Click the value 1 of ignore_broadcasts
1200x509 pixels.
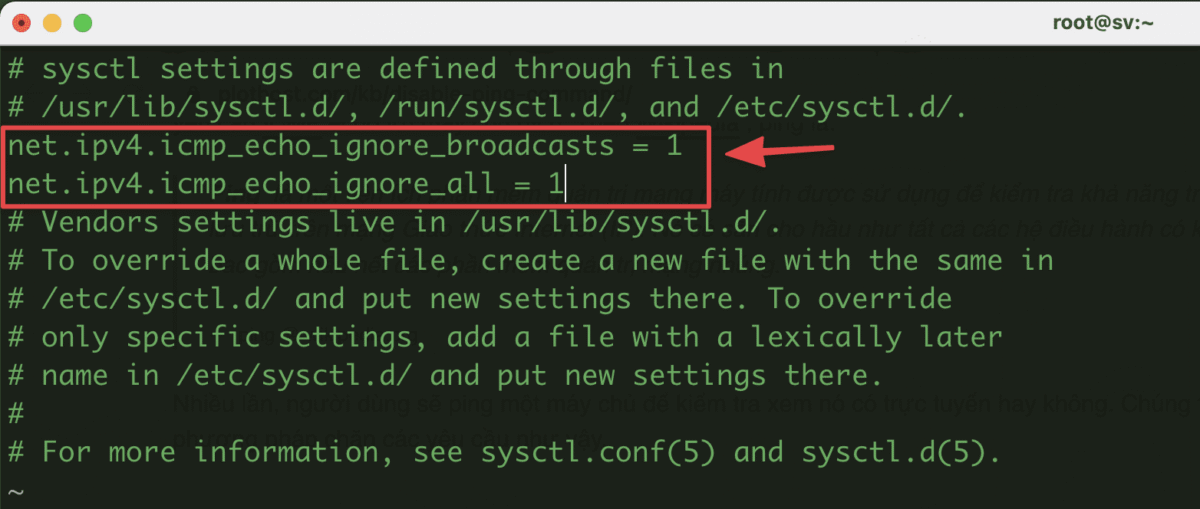pos(673,146)
